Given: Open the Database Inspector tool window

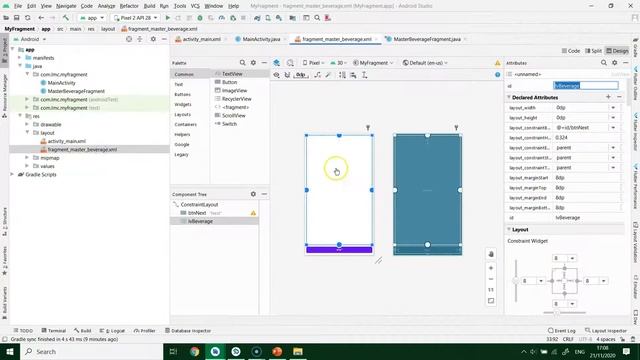Looking at the screenshot, I should coord(188,331).
